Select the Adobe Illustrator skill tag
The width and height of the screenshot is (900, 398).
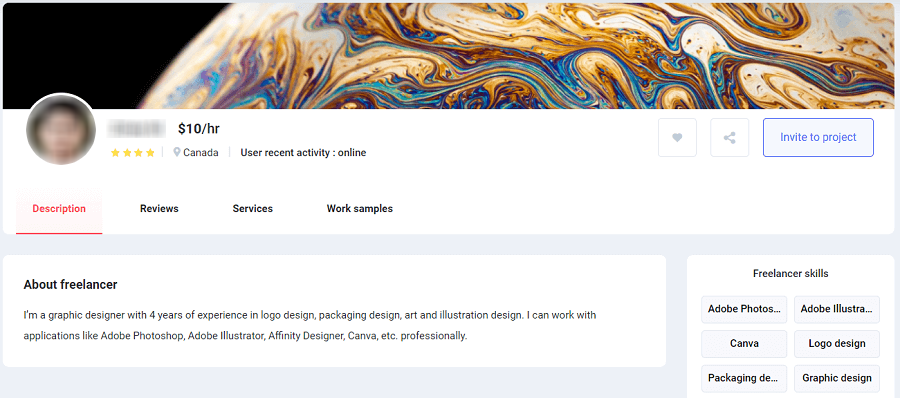[836, 310]
